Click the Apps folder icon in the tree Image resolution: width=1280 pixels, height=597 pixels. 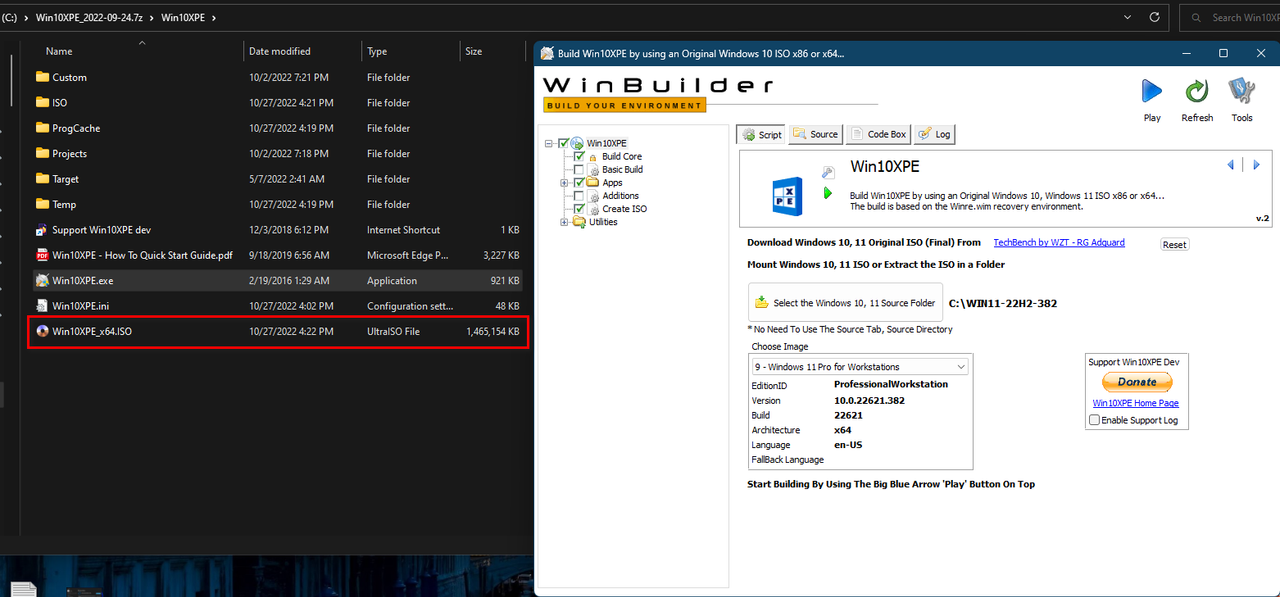pos(592,182)
